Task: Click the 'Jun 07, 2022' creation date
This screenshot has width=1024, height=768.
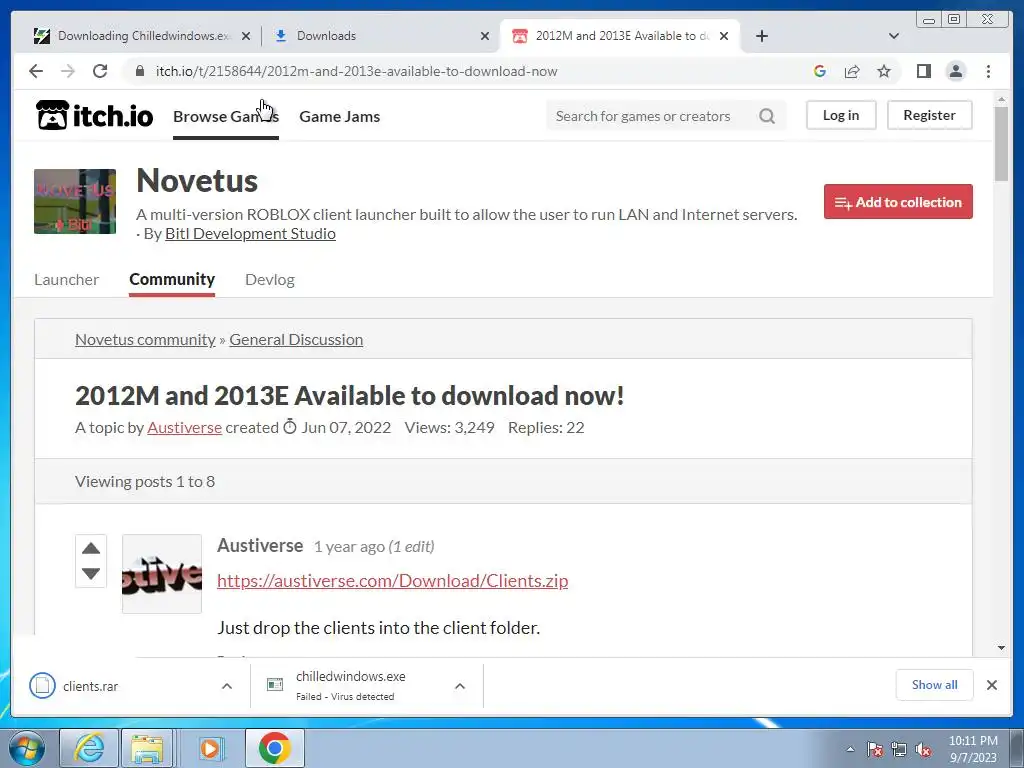Action: pyautogui.click(x=346, y=428)
